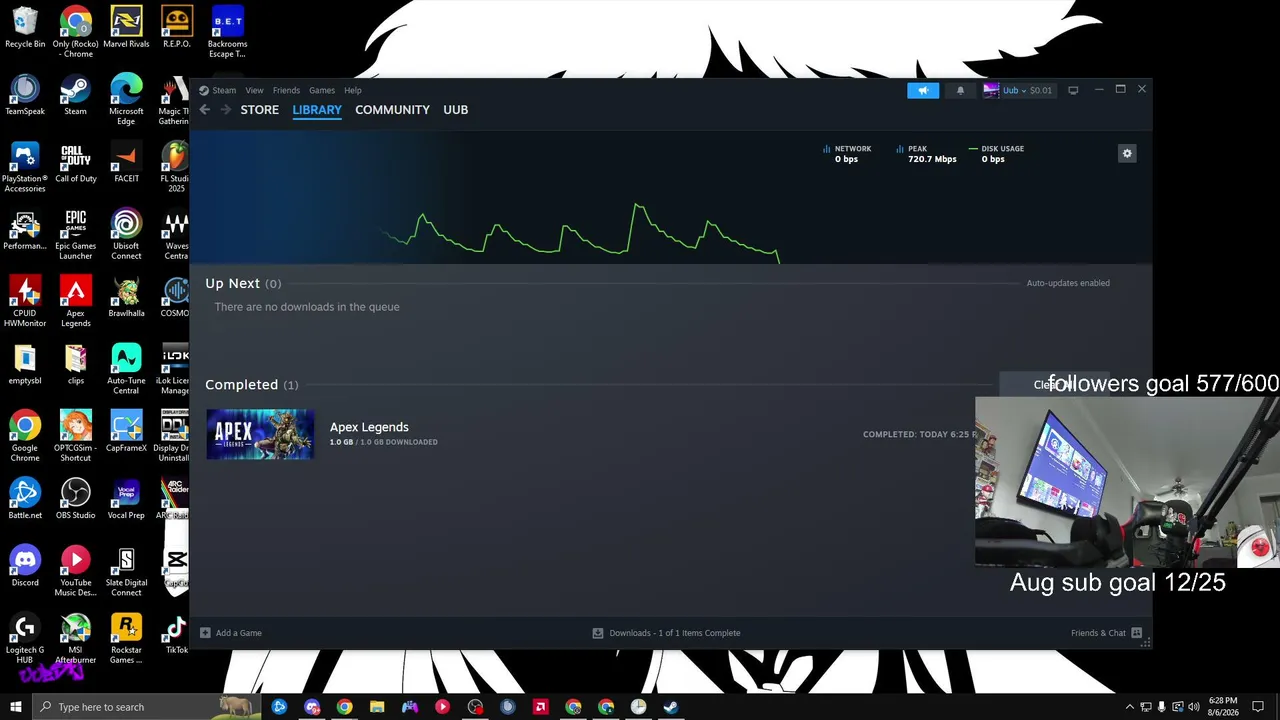This screenshot has height=720, width=1280.
Task: Open FACEIT desktop icon
Action: 126,163
